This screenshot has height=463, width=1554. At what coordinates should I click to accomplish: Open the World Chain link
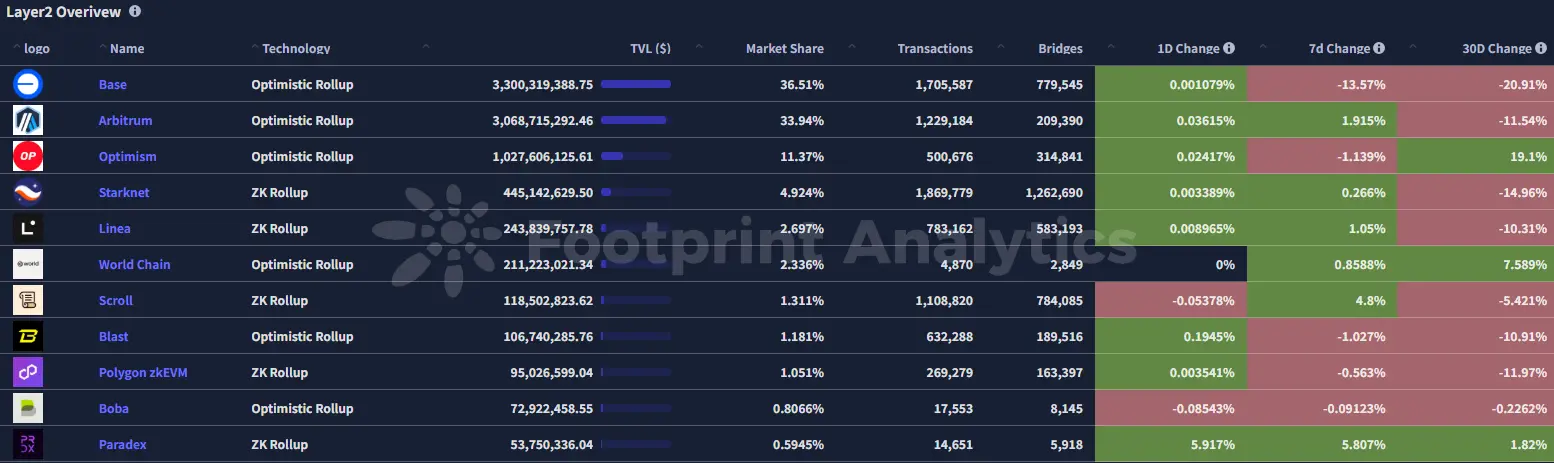[x=134, y=265]
